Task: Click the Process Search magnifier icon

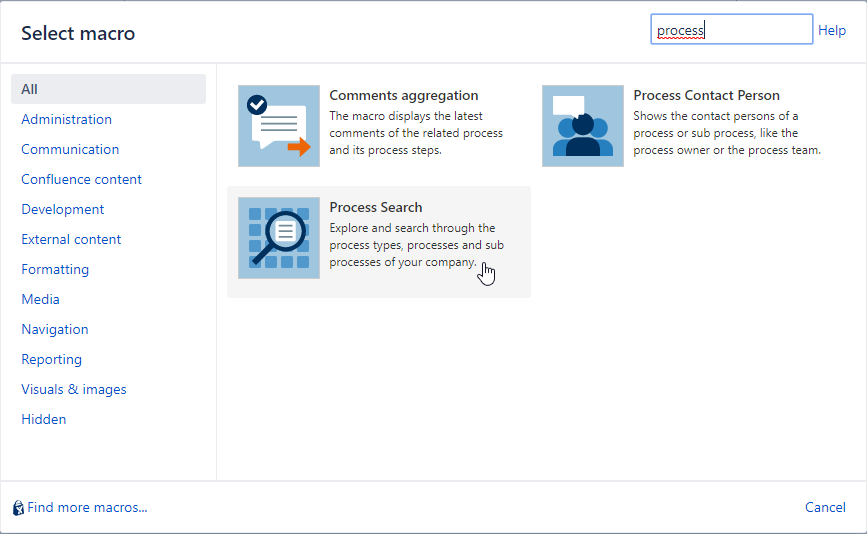Action: coord(279,238)
